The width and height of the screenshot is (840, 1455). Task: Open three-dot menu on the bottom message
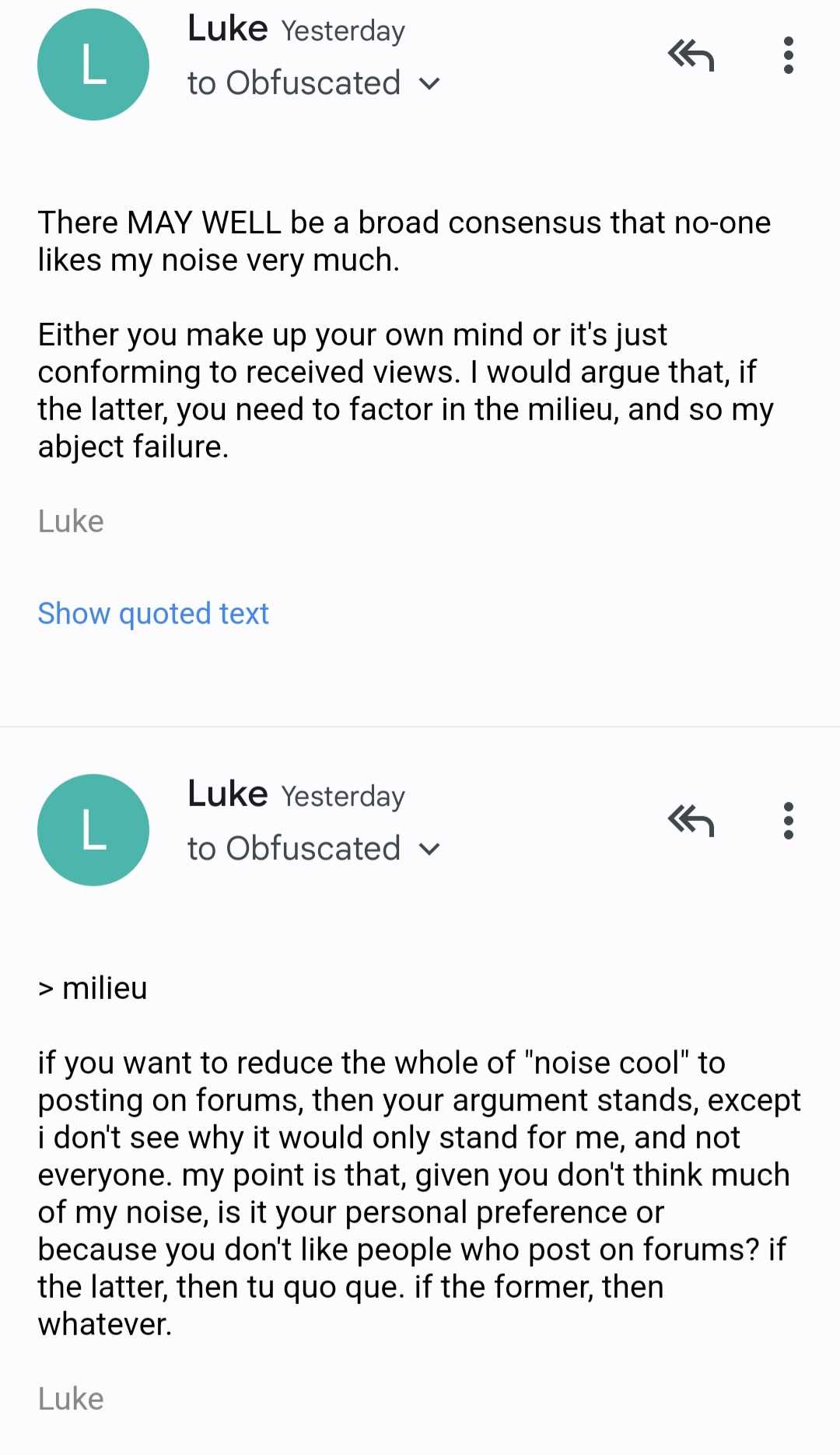point(789,821)
